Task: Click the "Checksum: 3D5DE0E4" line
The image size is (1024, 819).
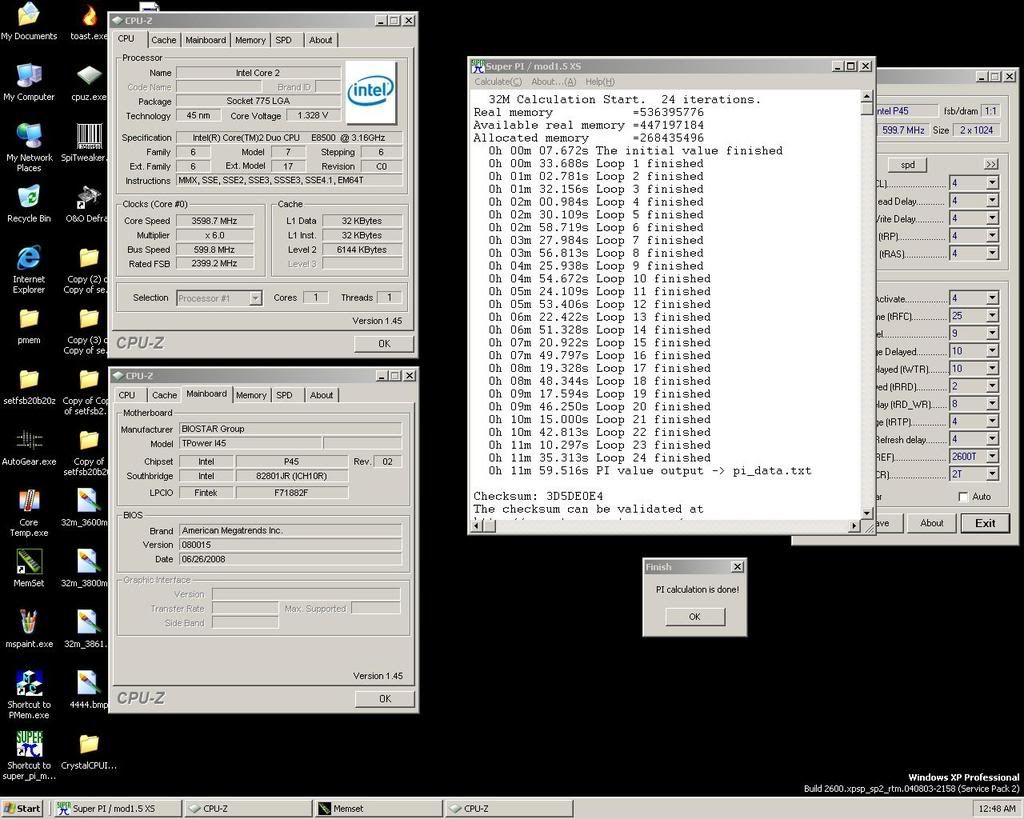Action: click(x=538, y=496)
